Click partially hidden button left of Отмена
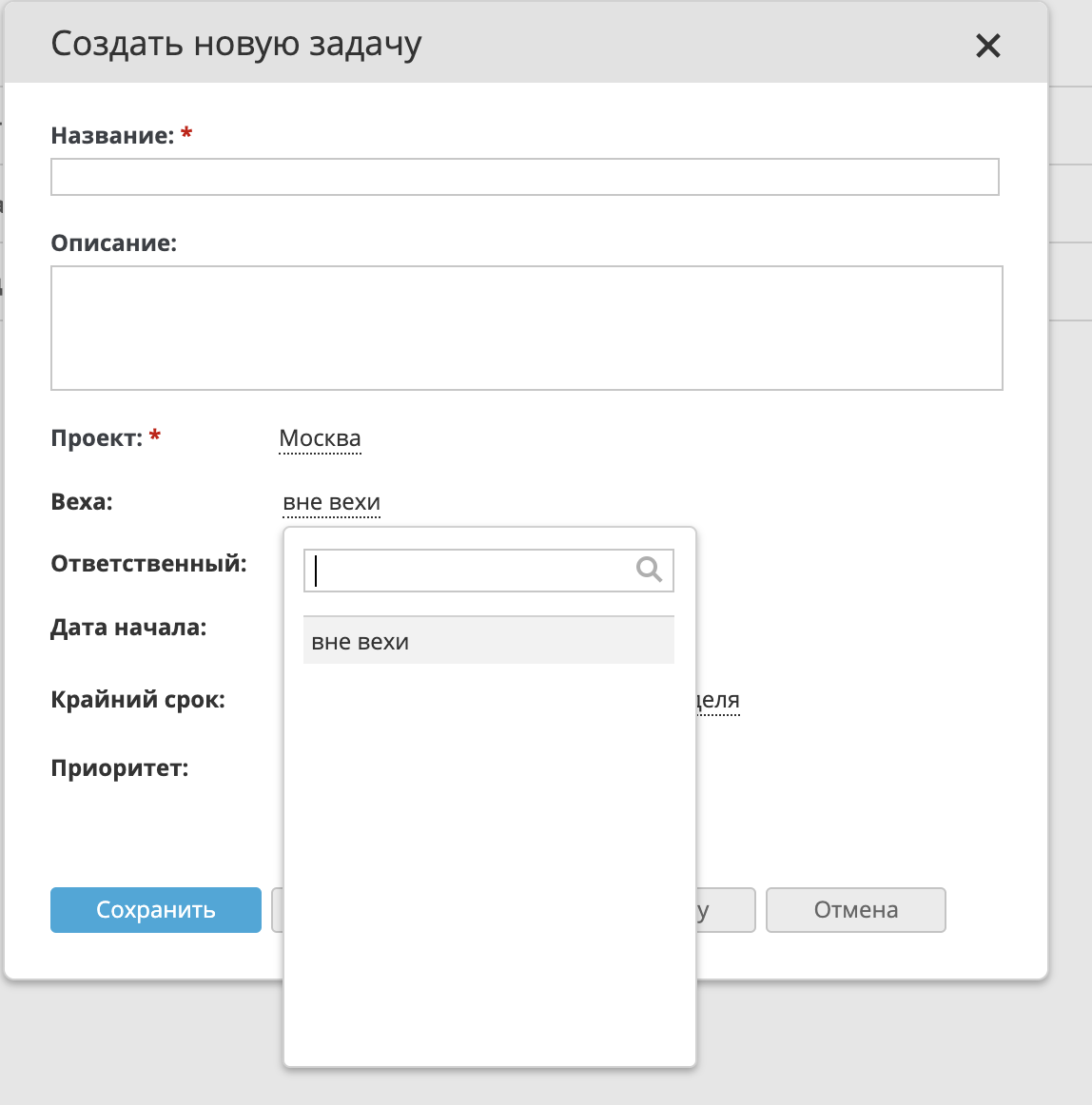 (x=726, y=910)
